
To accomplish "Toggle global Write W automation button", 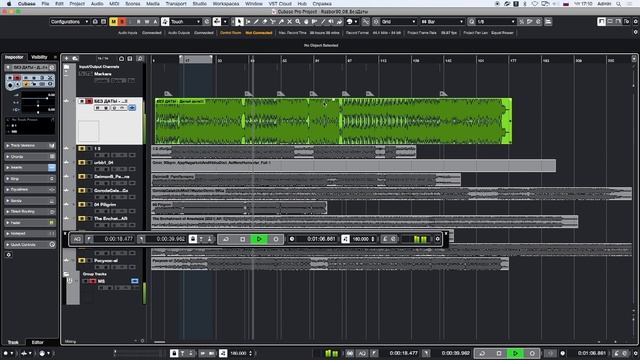I will (147, 22).
